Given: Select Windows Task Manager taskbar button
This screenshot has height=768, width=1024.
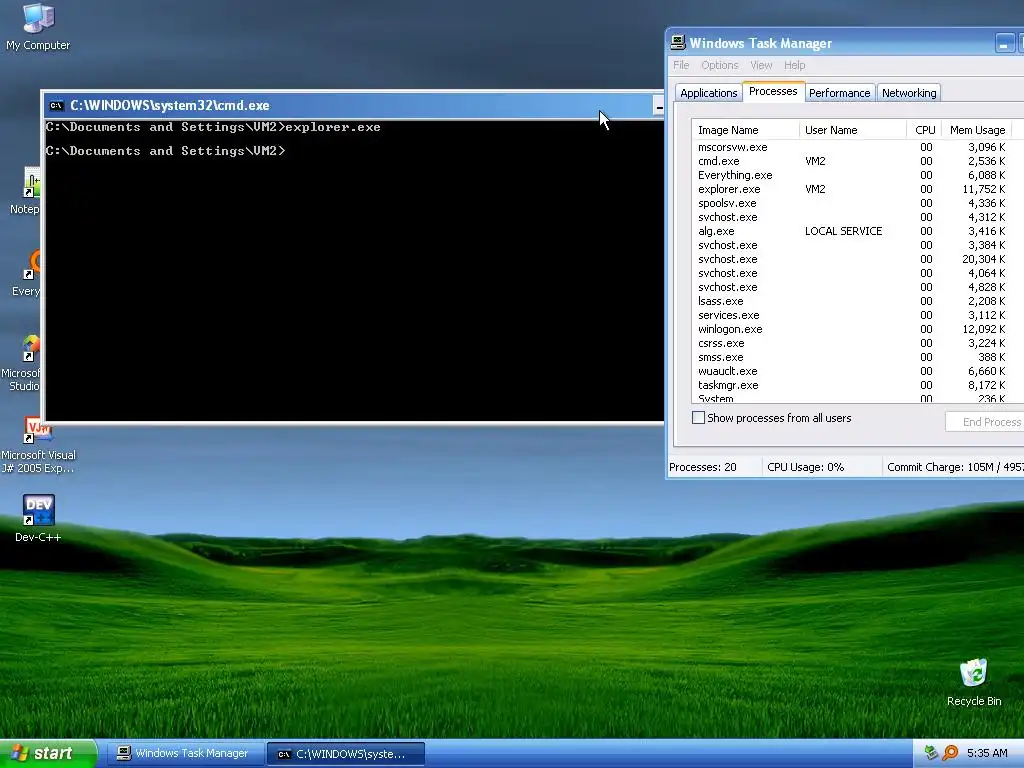Looking at the screenshot, I should 185,754.
